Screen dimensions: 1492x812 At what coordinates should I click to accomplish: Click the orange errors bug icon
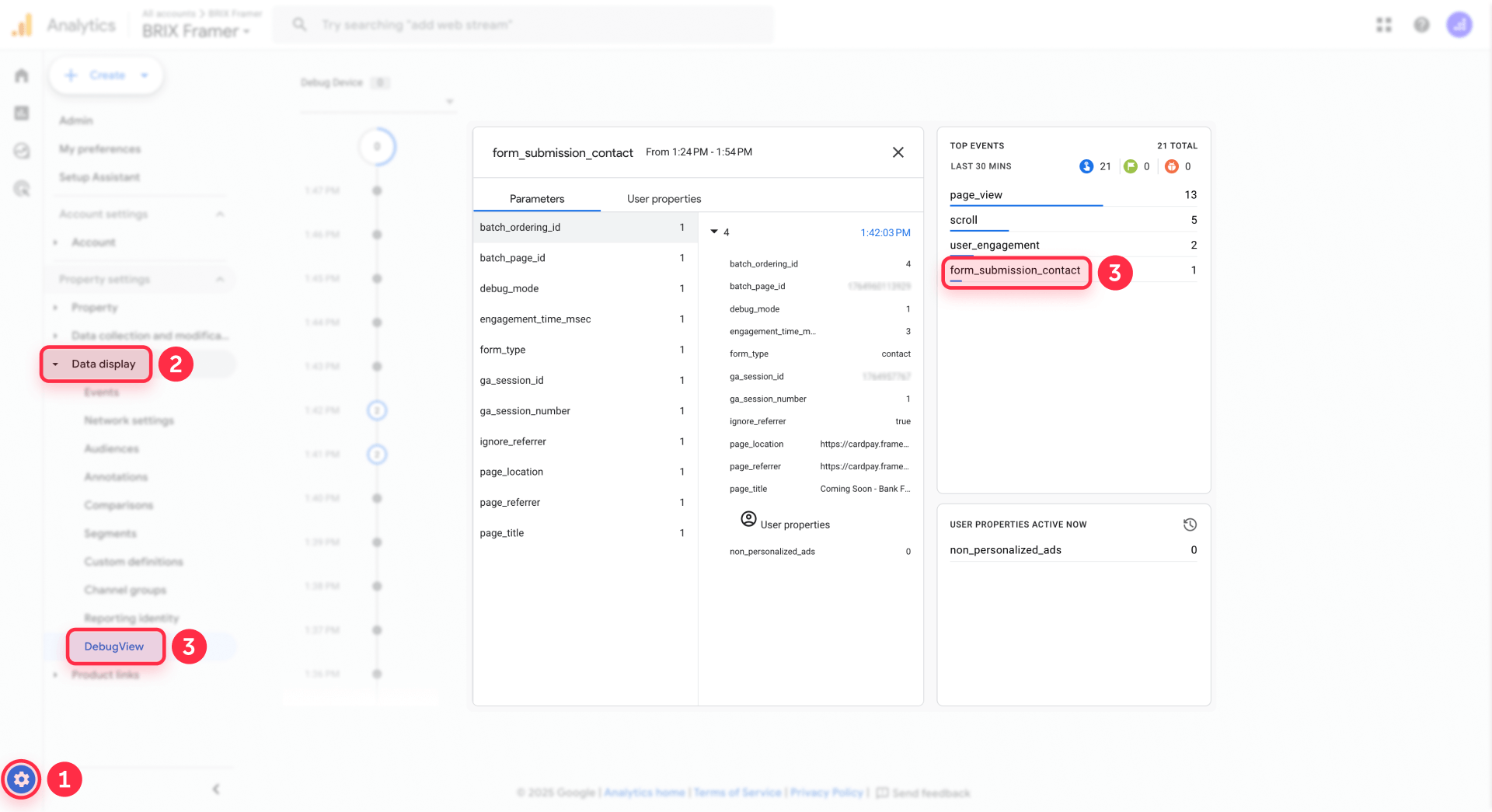[1172, 166]
